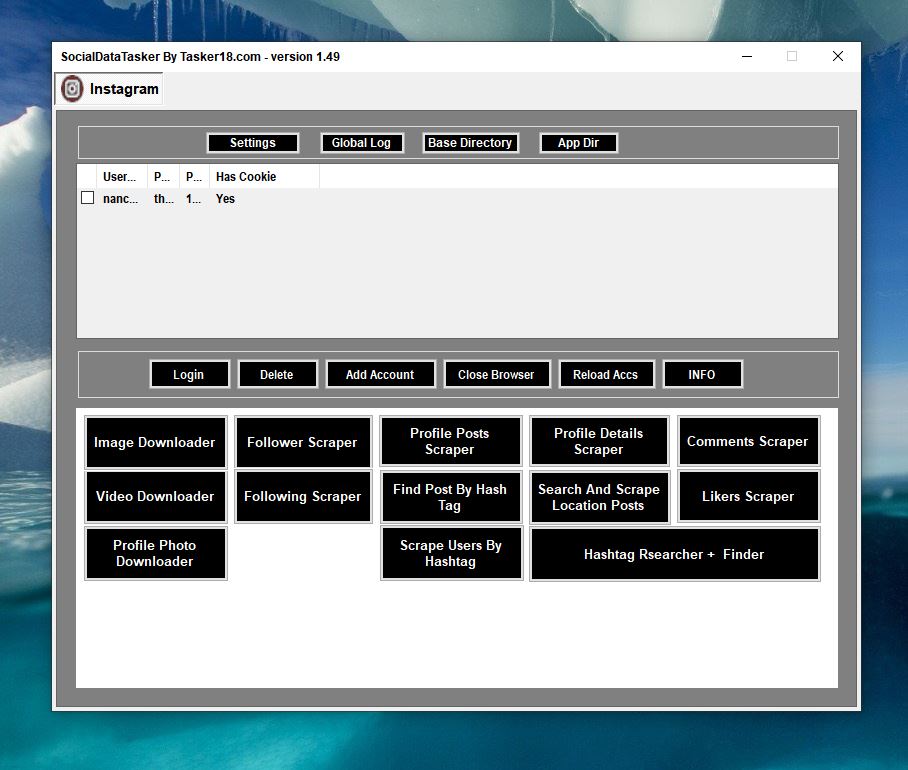Click the Delete button

click(277, 375)
